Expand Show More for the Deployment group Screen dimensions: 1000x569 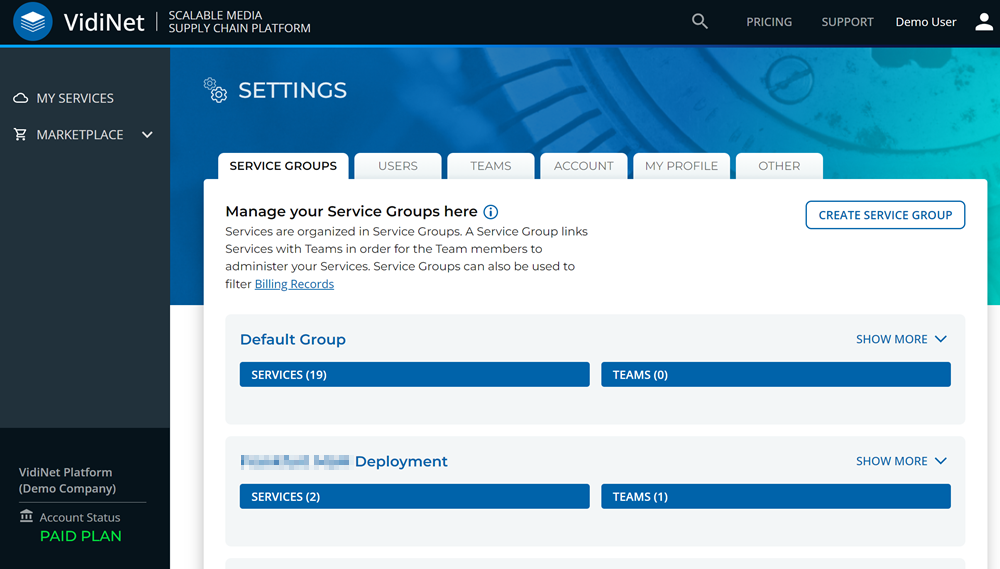(x=901, y=461)
